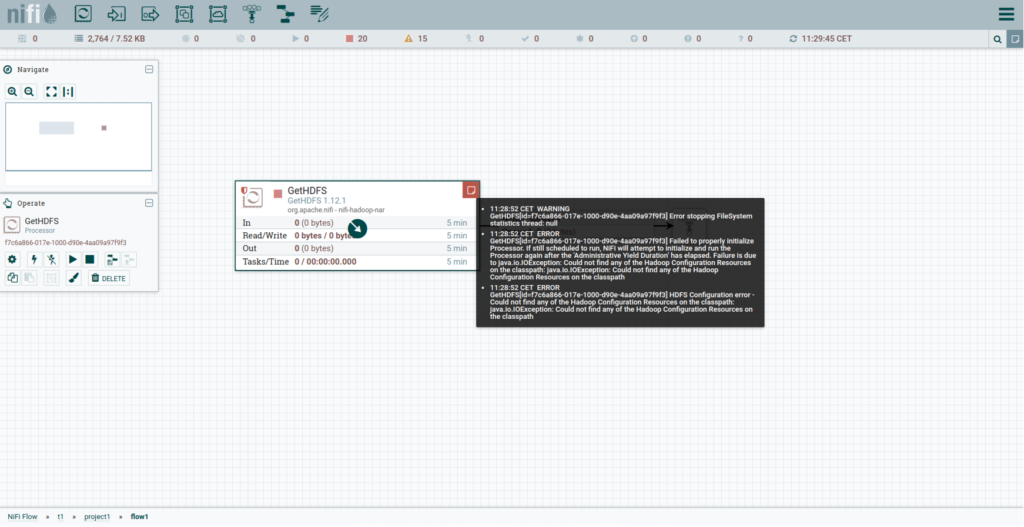Select the Remote Process Group toolbar icon

pos(218,13)
